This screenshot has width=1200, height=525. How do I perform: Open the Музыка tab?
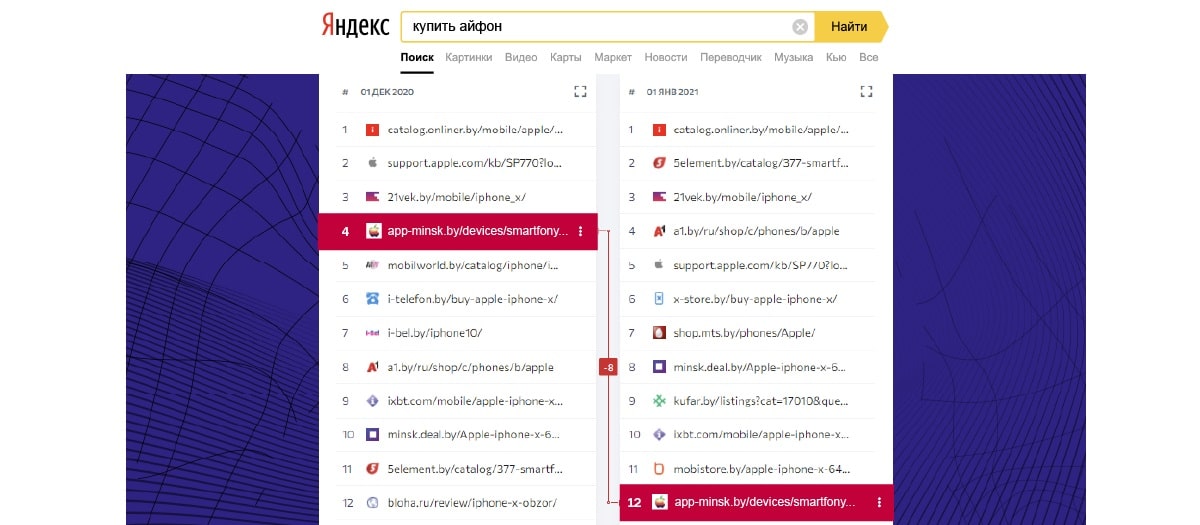click(794, 57)
